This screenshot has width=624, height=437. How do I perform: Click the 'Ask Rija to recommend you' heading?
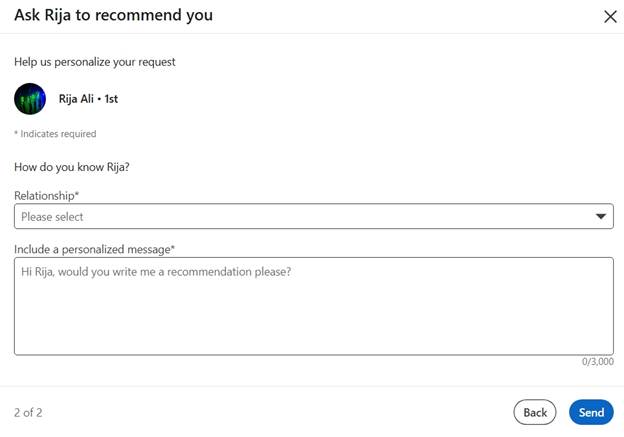[113, 15]
